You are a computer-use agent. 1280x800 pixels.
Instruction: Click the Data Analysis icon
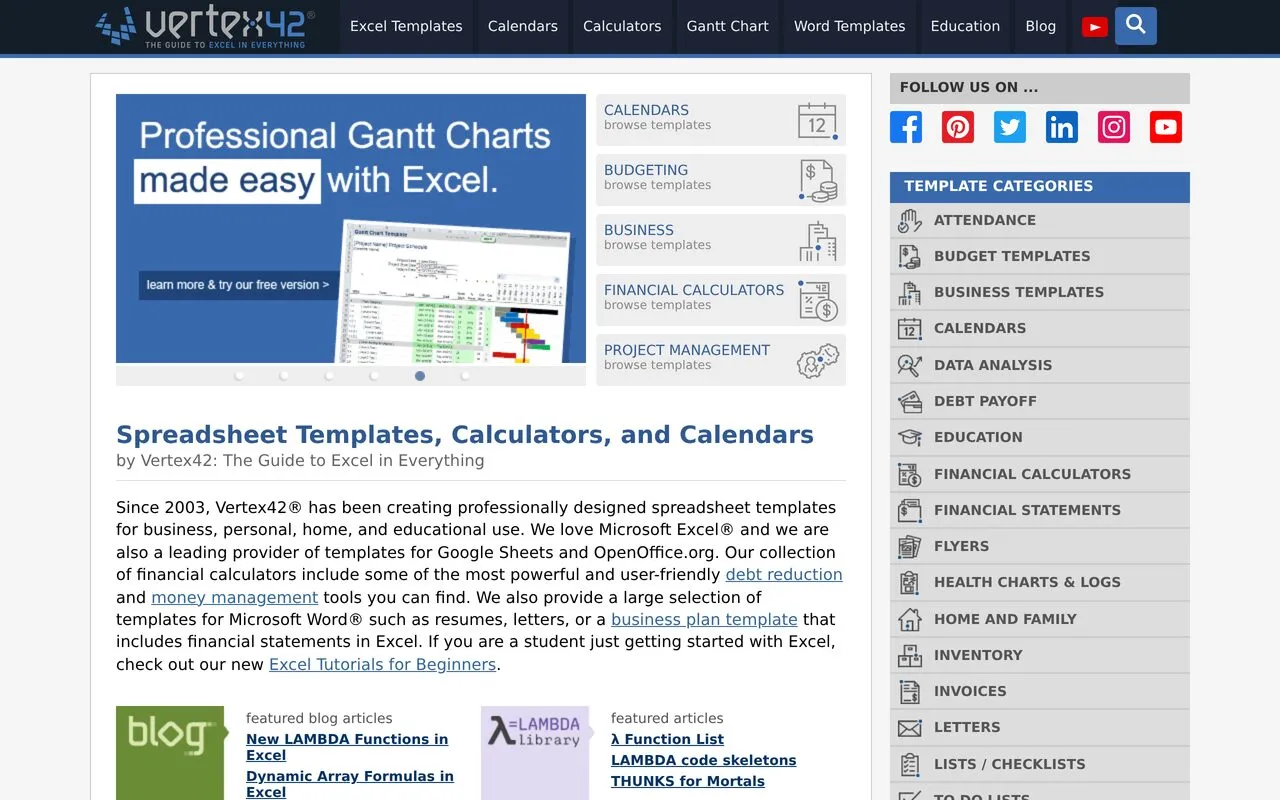(x=910, y=366)
